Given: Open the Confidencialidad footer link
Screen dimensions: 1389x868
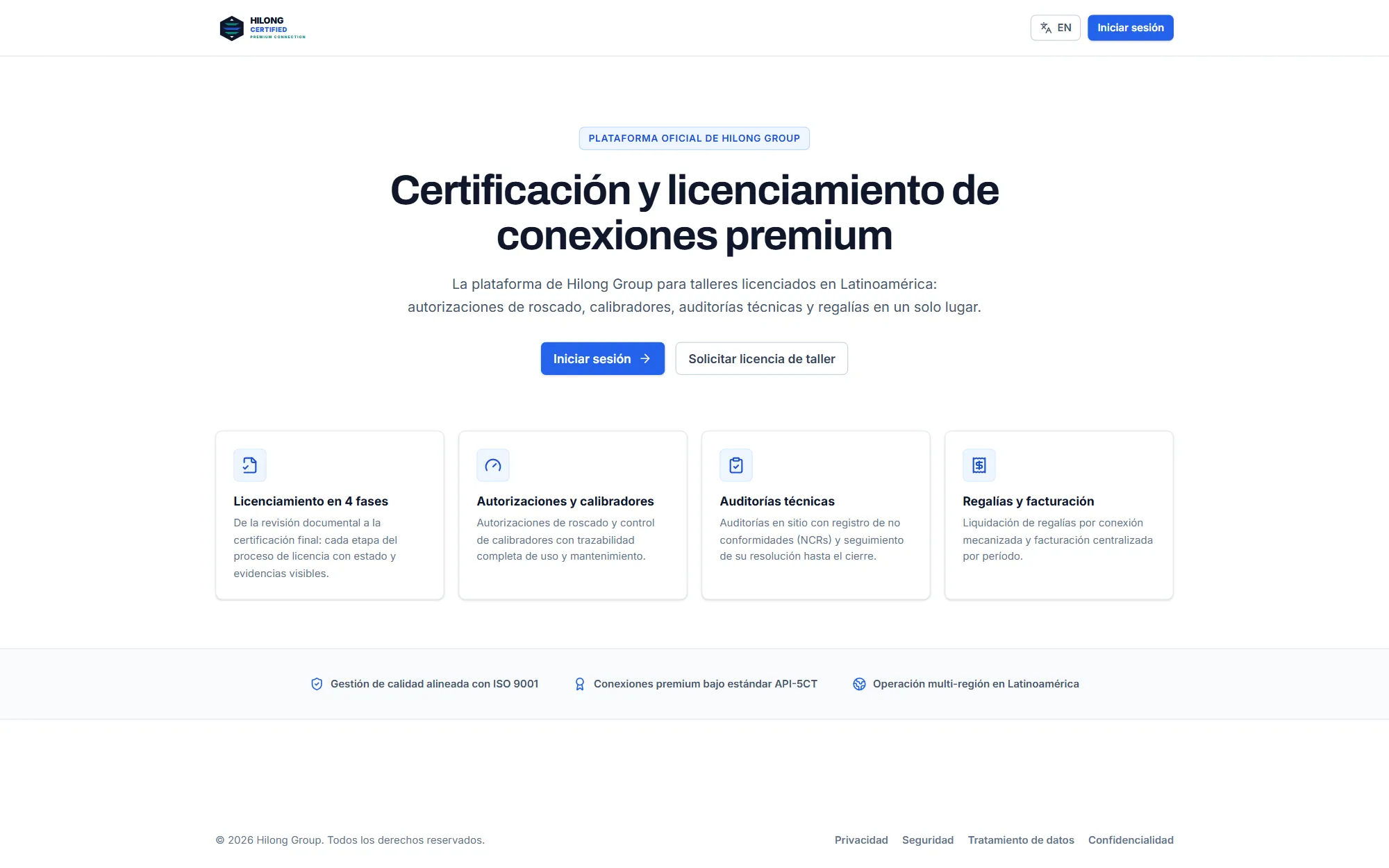Looking at the screenshot, I should 1131,840.
